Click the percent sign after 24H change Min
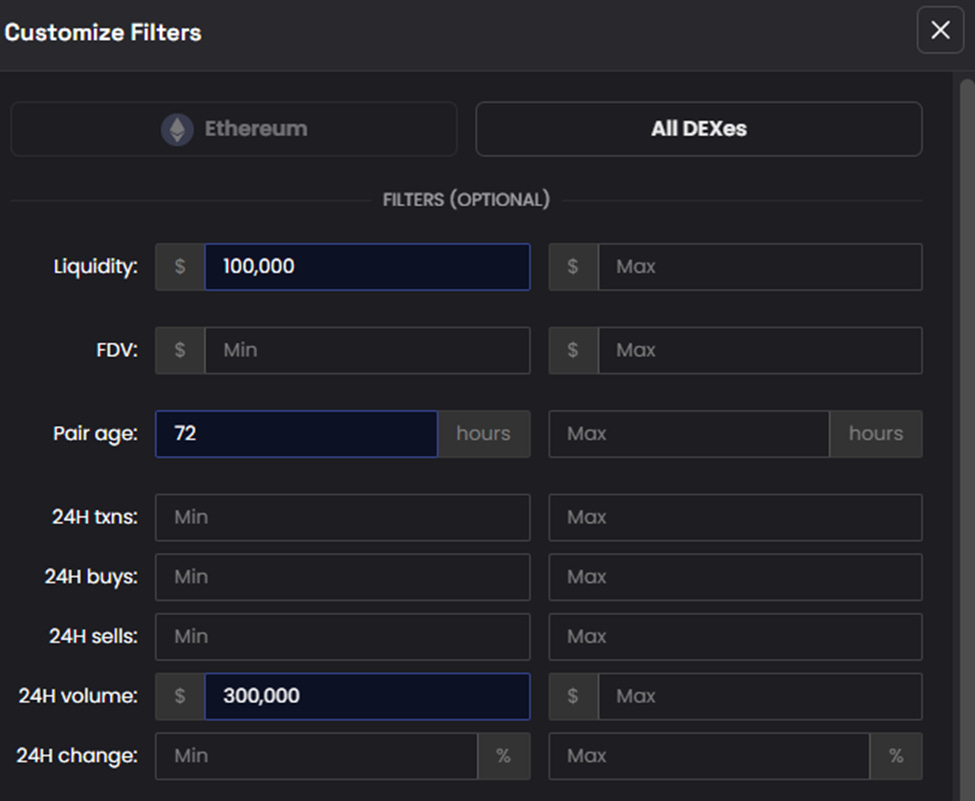The height and width of the screenshot is (801, 975). [x=504, y=756]
